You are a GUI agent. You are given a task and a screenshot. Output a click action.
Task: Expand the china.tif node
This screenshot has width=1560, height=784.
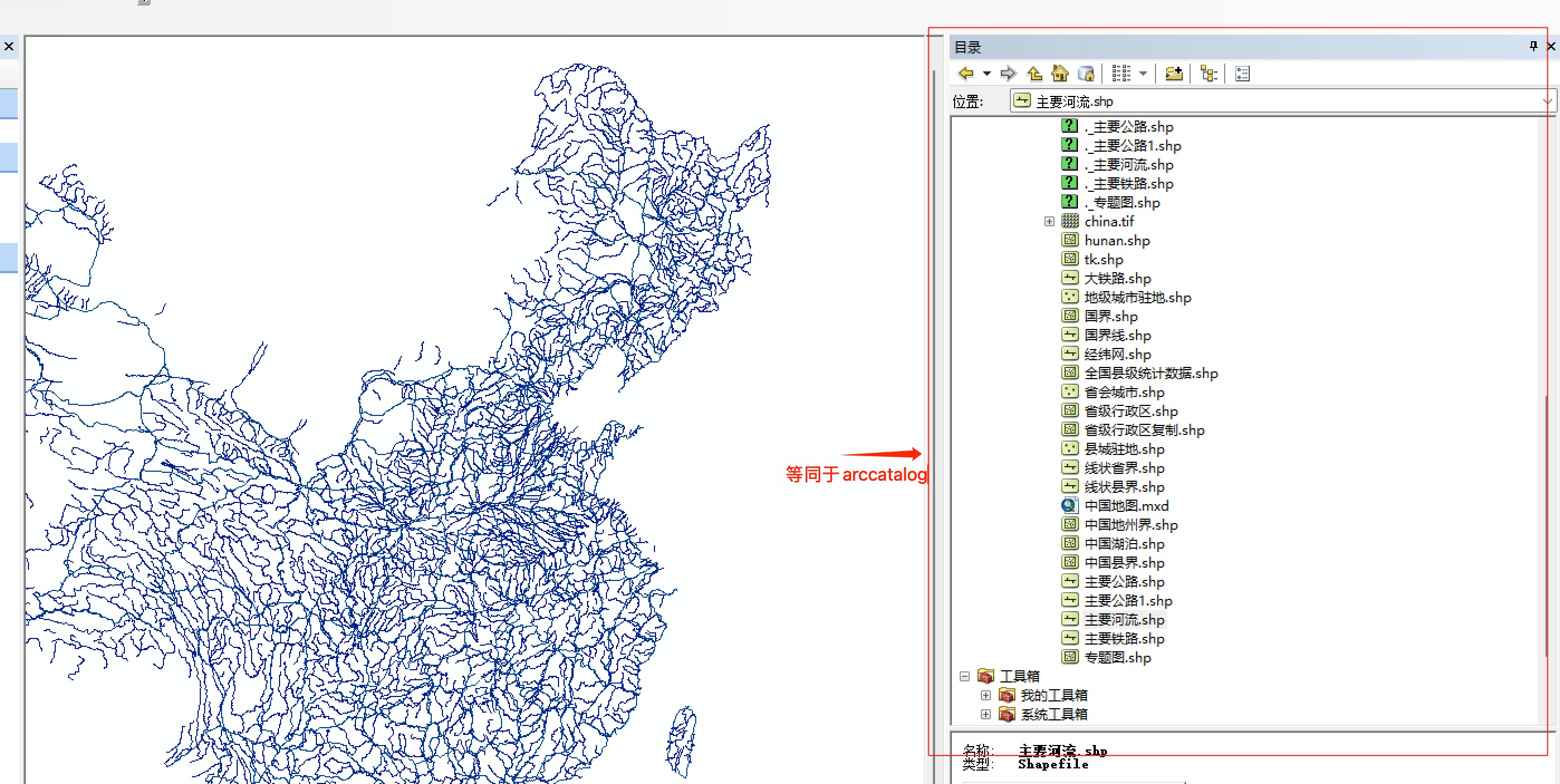click(1049, 221)
